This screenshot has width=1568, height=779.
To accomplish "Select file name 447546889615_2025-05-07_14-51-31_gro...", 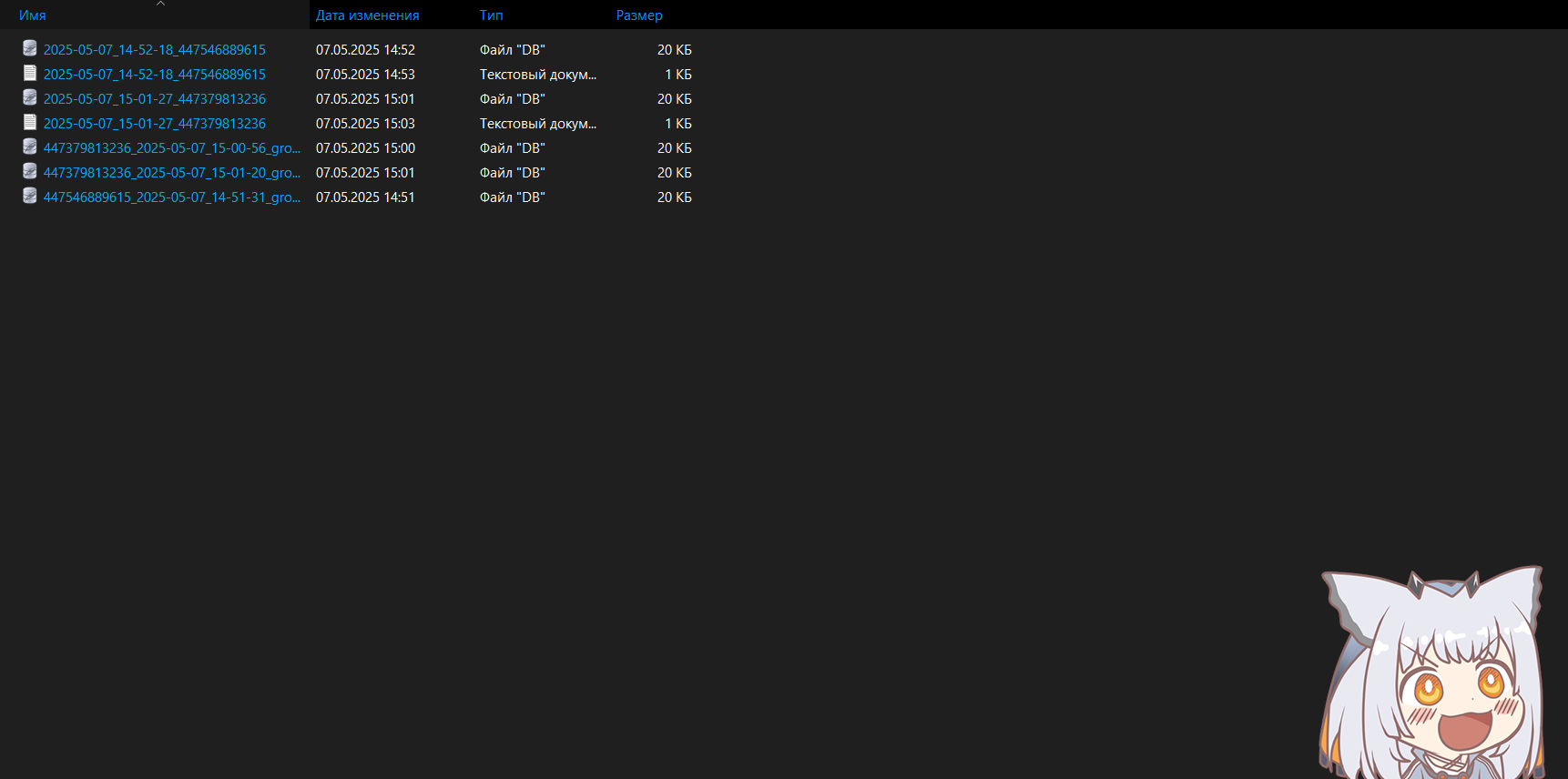I will 171,197.
